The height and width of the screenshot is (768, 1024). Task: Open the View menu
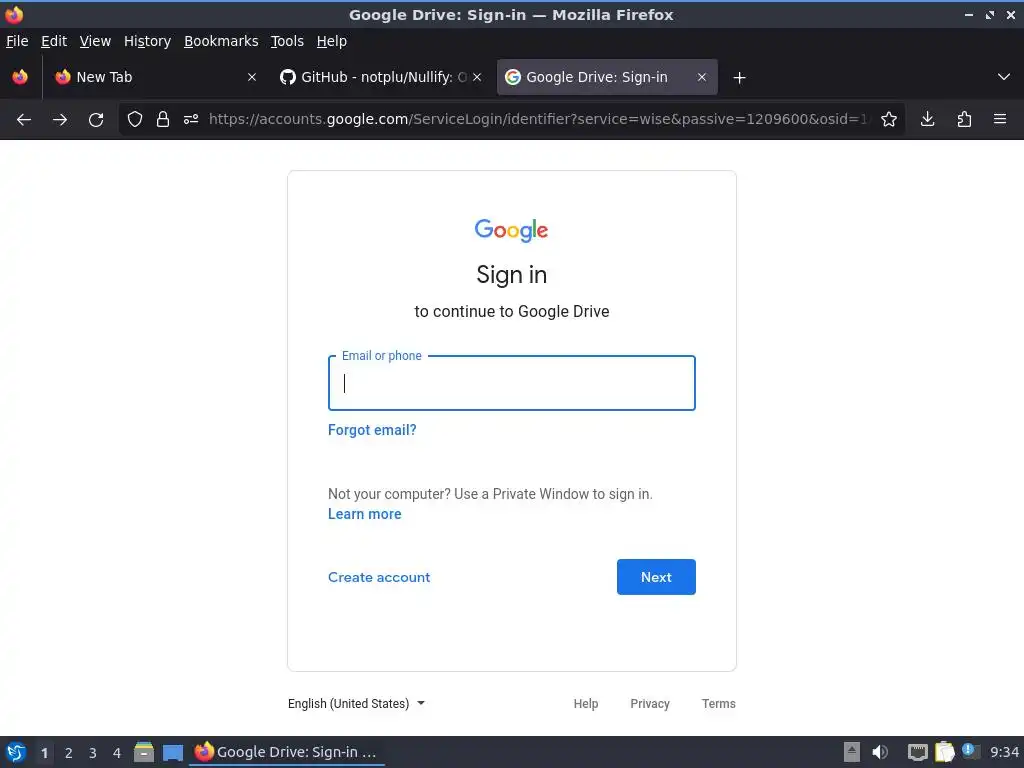[95, 41]
